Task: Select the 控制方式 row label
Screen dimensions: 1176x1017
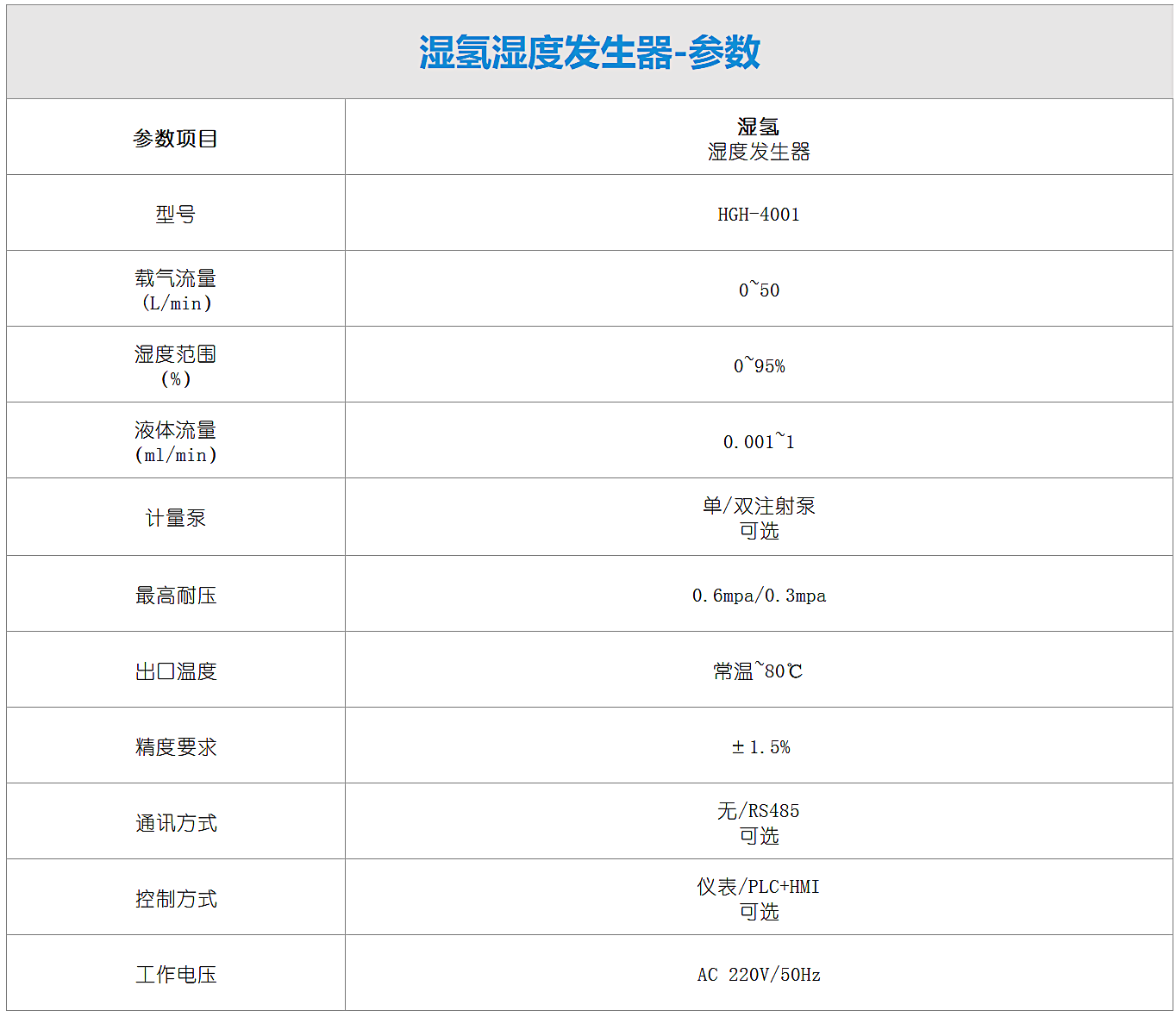Action: pos(175,899)
